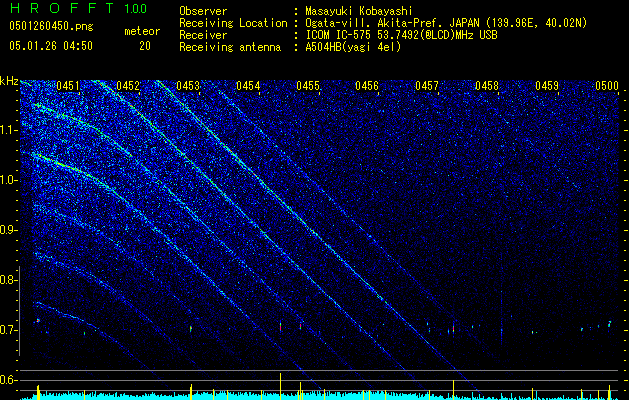Image resolution: width=629 pixels, height=400 pixels.
Task: Click the HROFFT 1.0.0 title text
Action: tap(78, 8)
